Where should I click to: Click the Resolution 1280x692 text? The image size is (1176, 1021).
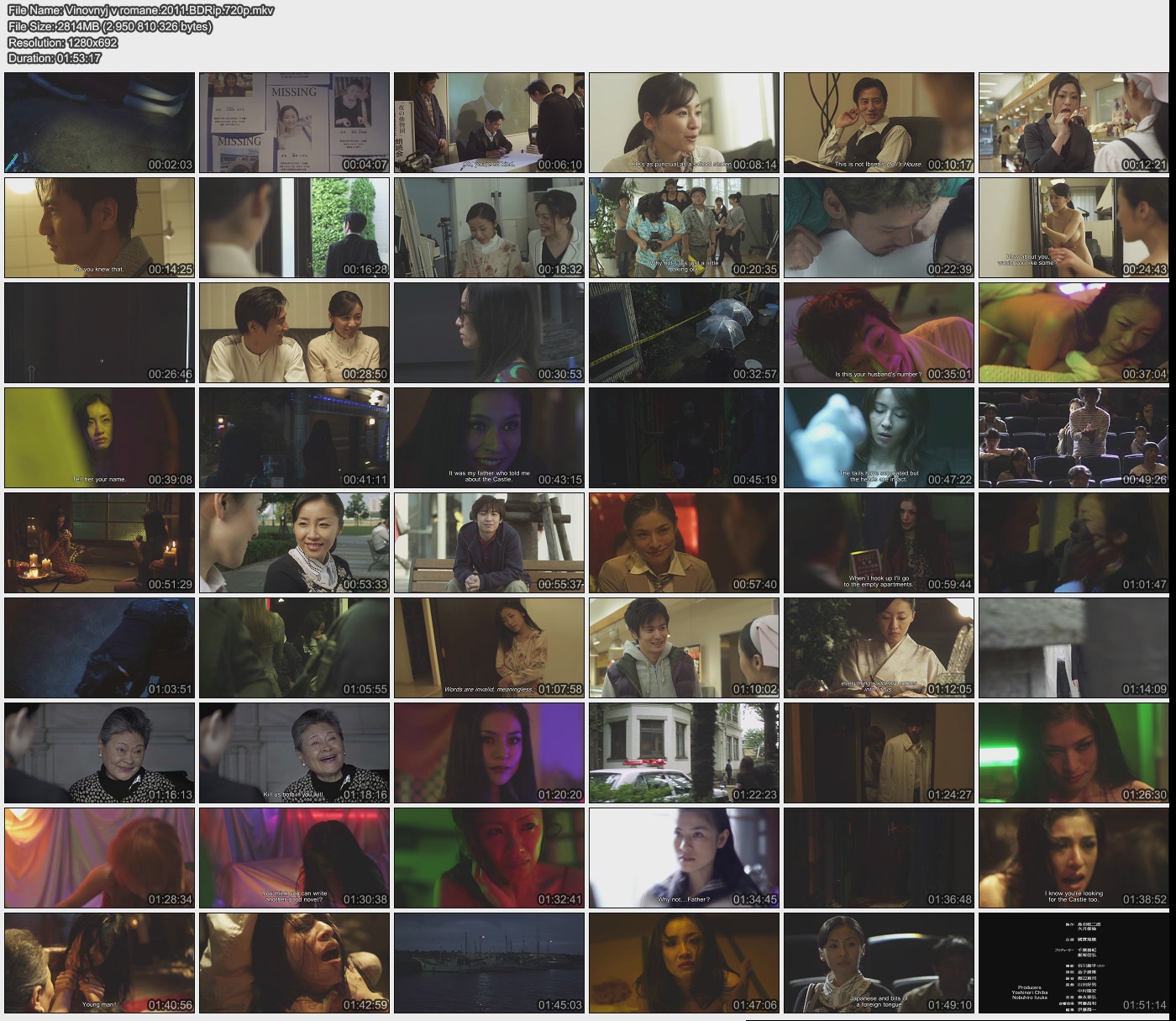tap(62, 42)
